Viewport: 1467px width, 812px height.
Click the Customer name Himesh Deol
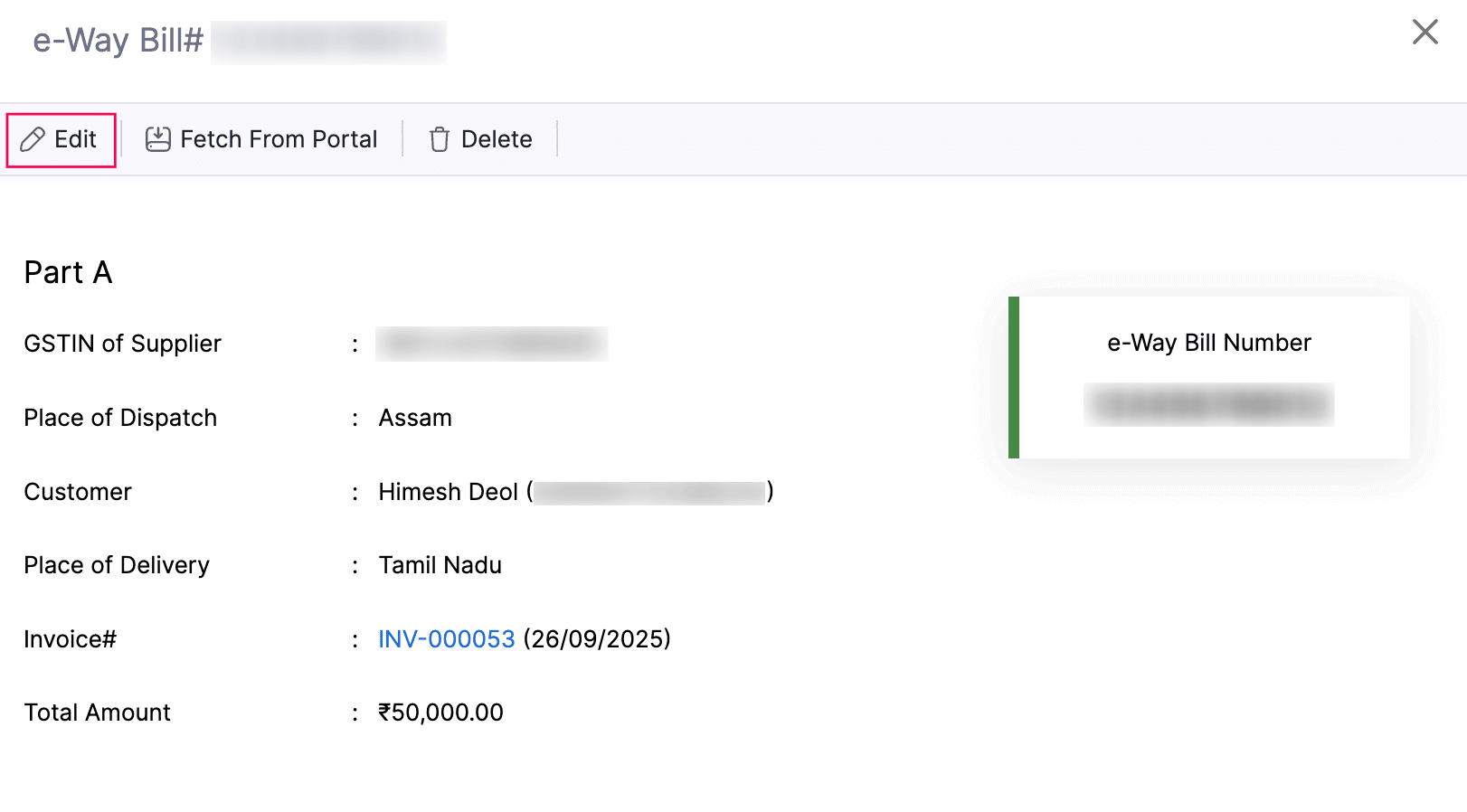pyautogui.click(x=447, y=491)
